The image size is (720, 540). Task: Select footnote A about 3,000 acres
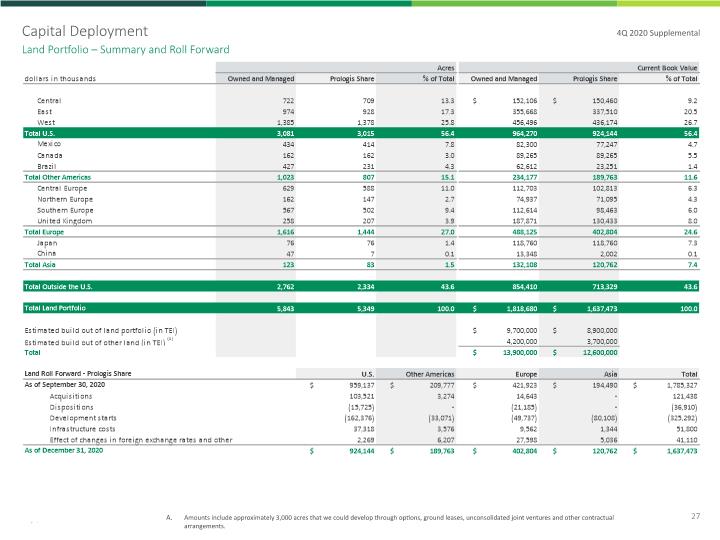point(390,522)
